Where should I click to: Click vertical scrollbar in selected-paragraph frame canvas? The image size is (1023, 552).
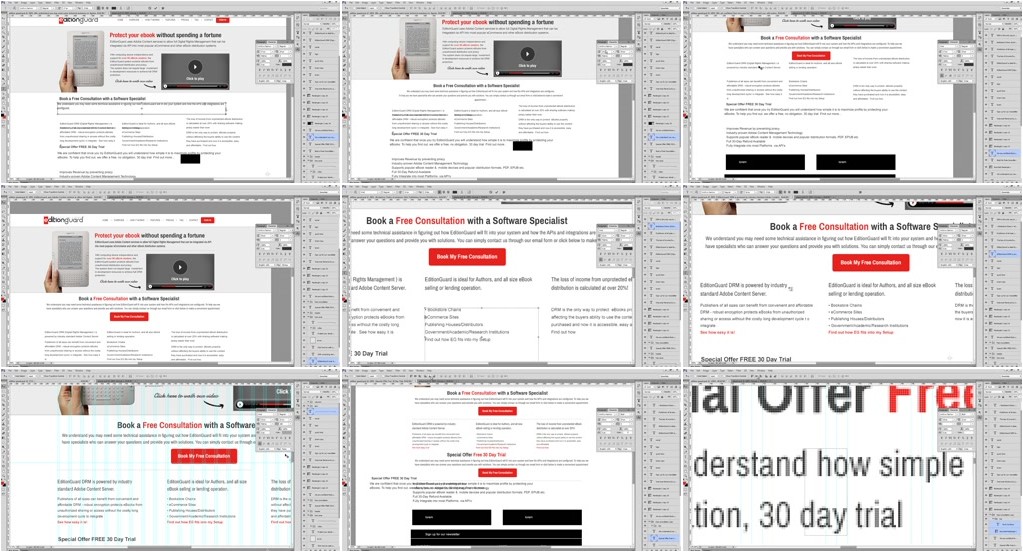(x=292, y=98)
